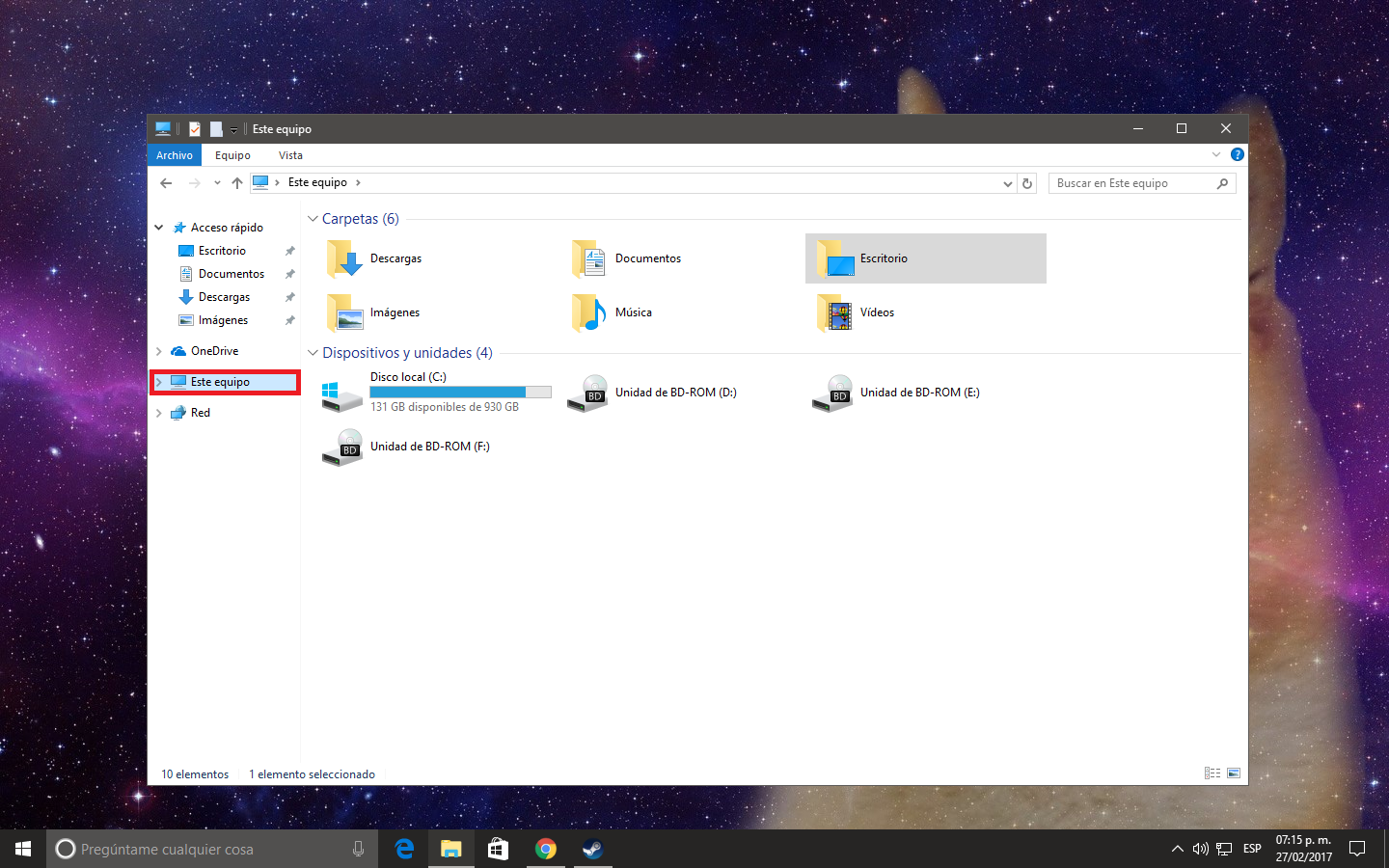Click the File Explorer taskbar icon
The image size is (1389, 868).
[451, 849]
